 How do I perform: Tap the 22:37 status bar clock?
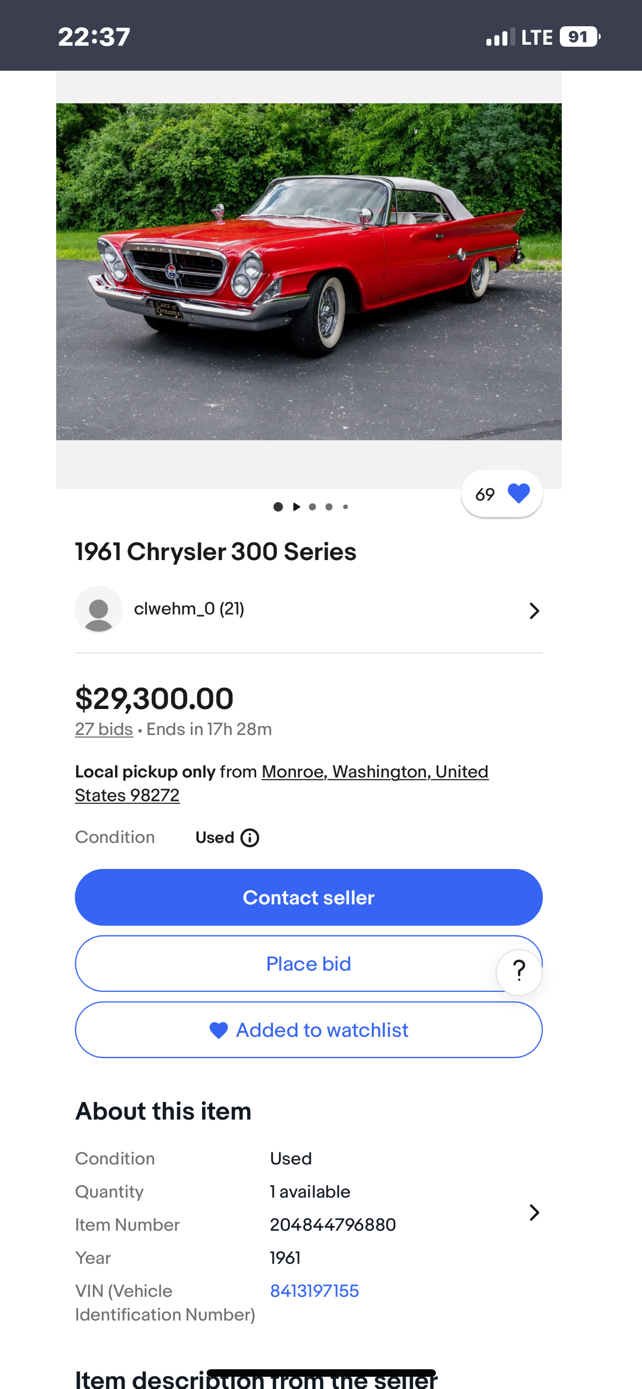coord(94,37)
